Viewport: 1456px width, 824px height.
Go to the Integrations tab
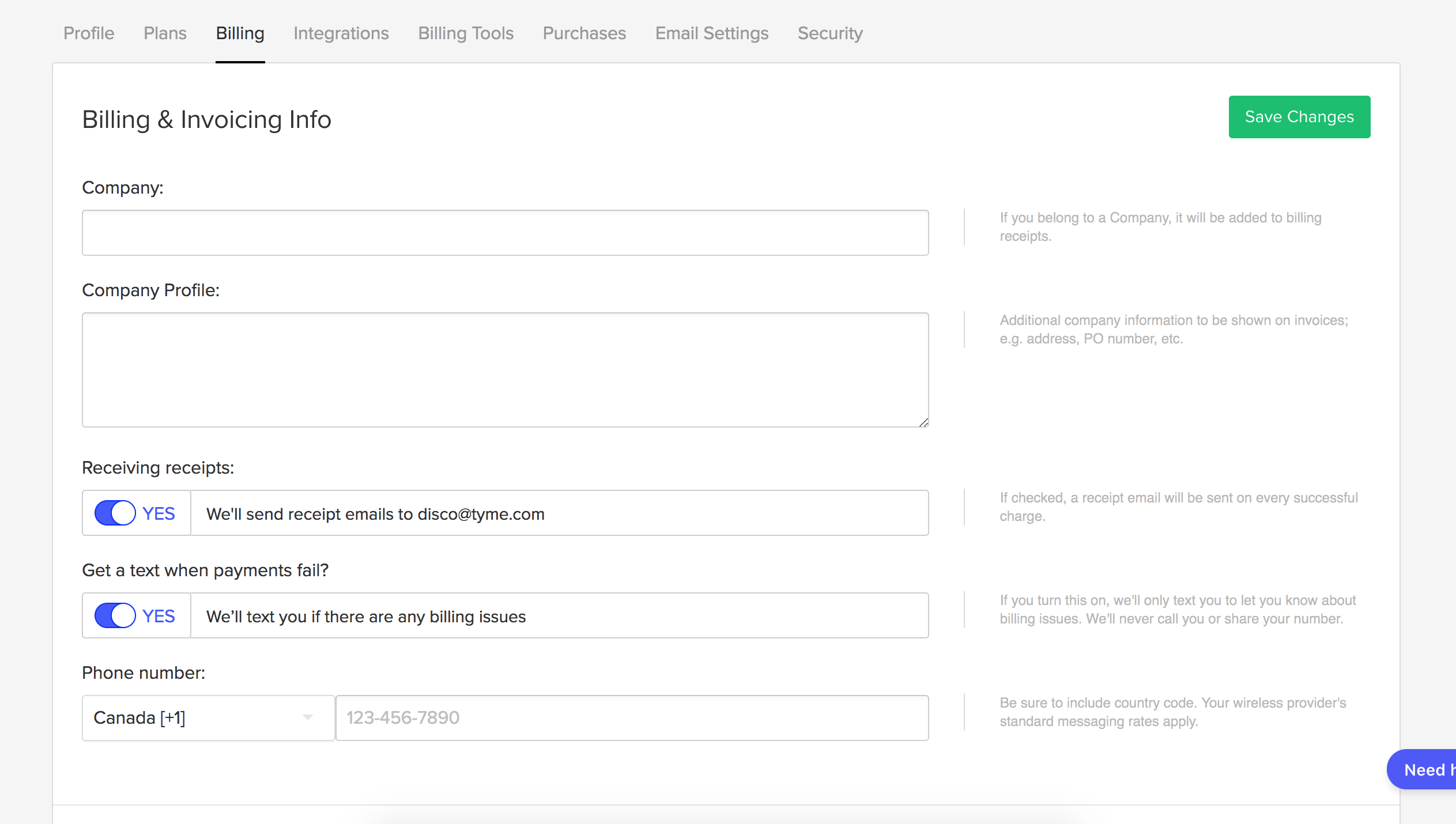click(341, 33)
